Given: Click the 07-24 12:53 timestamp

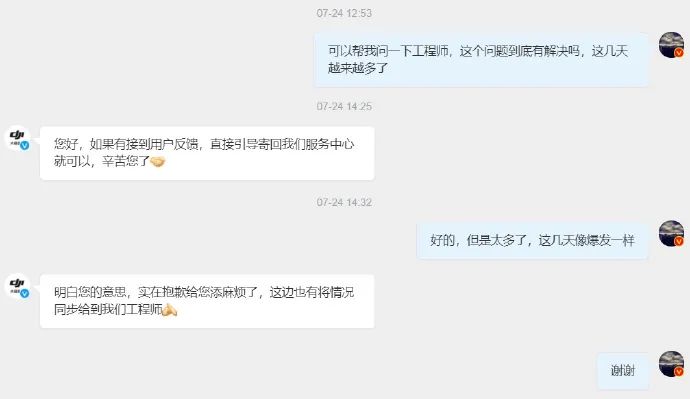Looking at the screenshot, I should (344, 13).
